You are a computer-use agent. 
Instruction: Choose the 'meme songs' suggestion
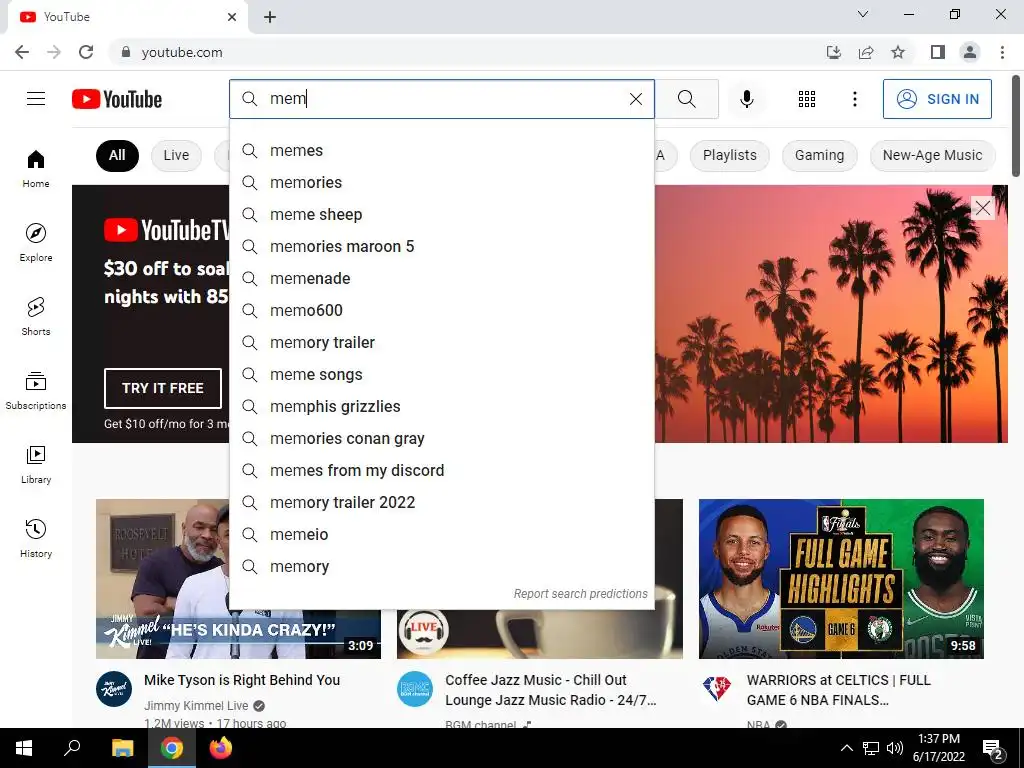(441, 374)
